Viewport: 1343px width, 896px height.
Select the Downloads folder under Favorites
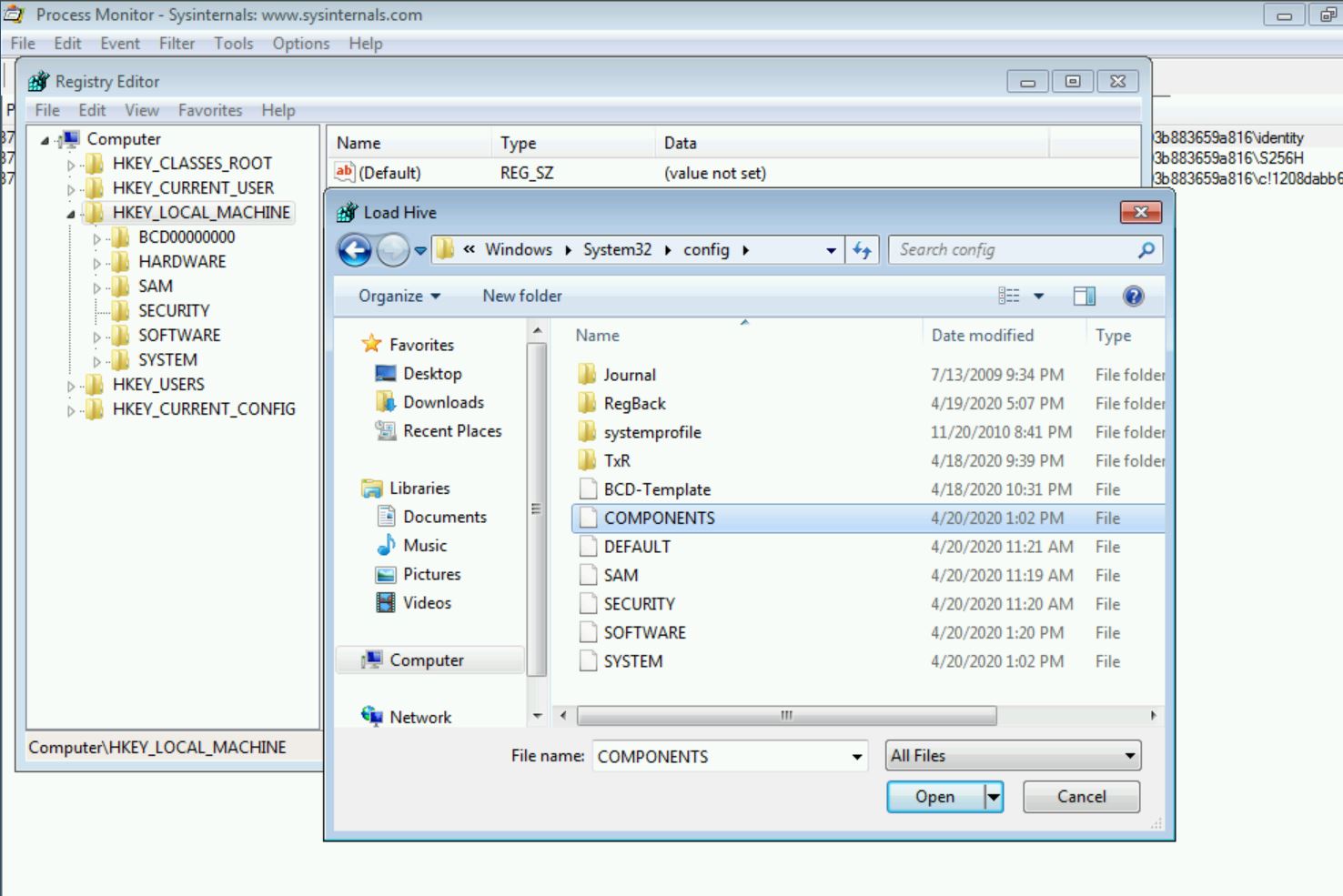[x=430, y=402]
